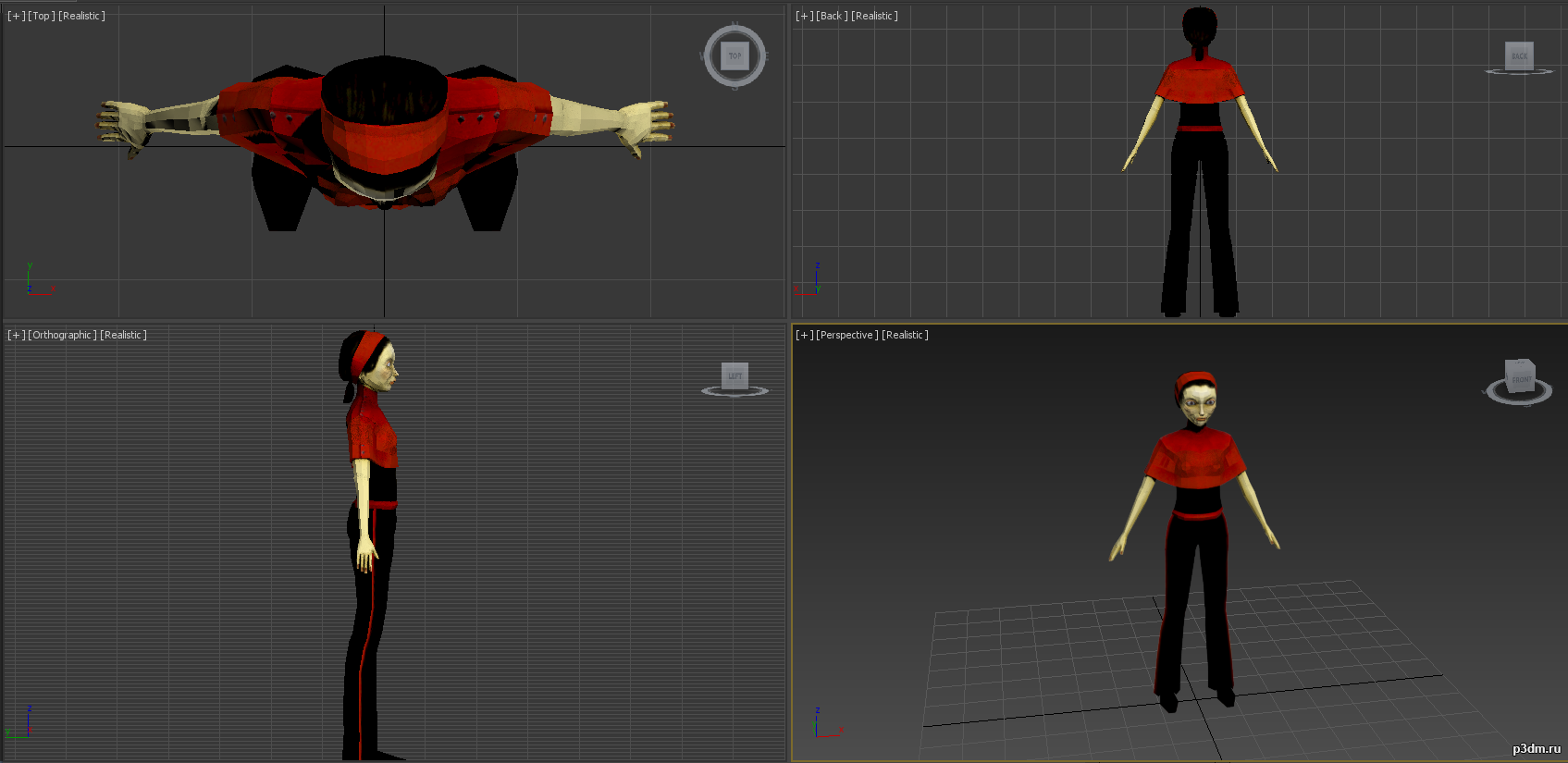
Task: Open the [Realistic] shading menu in Top viewport
Action: [81, 16]
